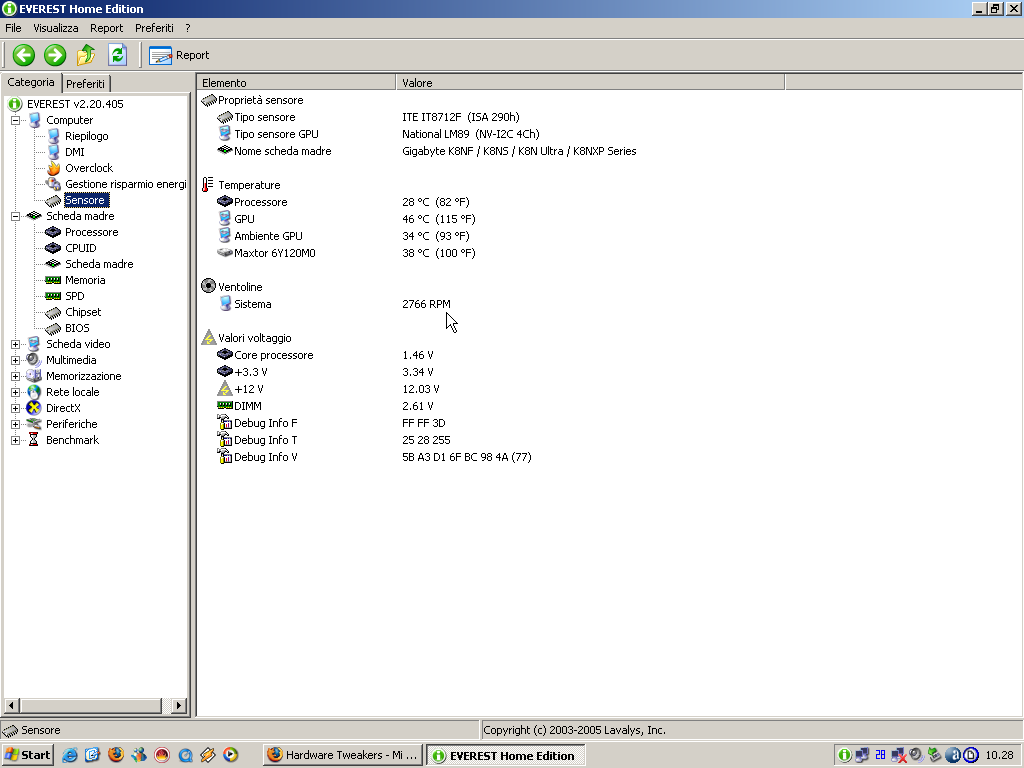Image resolution: width=1024 pixels, height=768 pixels.
Task: Select EVEREST v2.20.405 root node
Action: tap(74, 104)
